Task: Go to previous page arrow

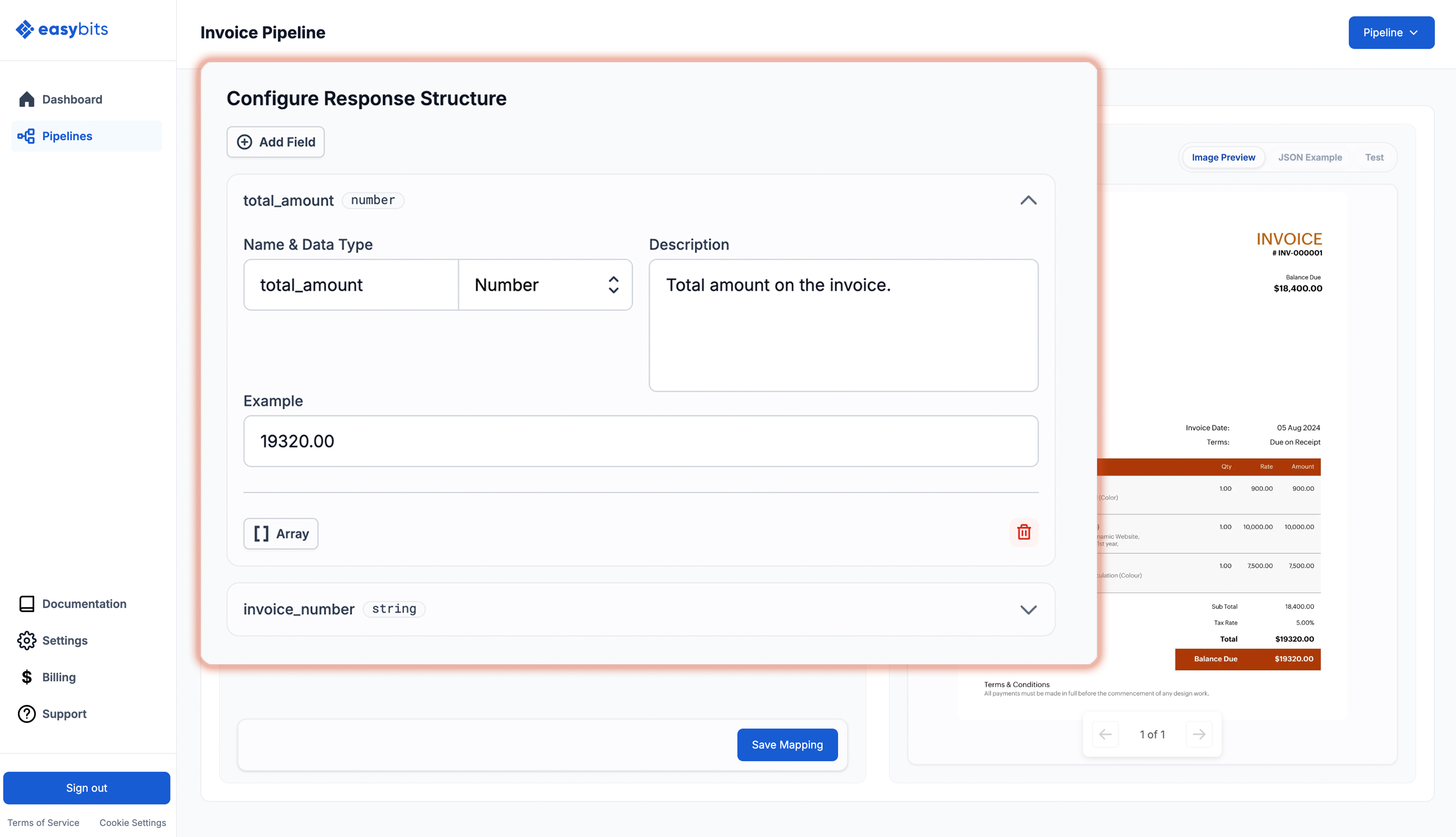Action: pyautogui.click(x=1105, y=735)
